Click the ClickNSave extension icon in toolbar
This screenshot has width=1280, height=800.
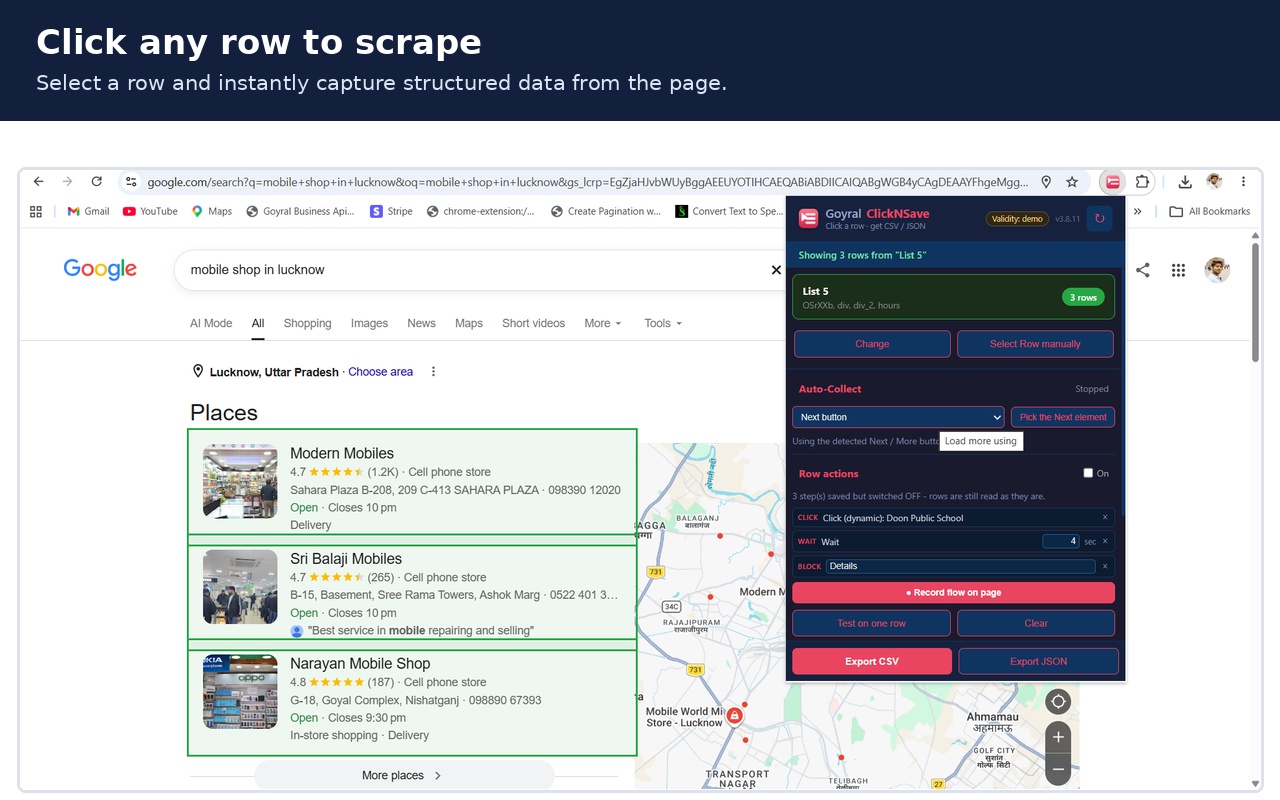coord(1113,182)
